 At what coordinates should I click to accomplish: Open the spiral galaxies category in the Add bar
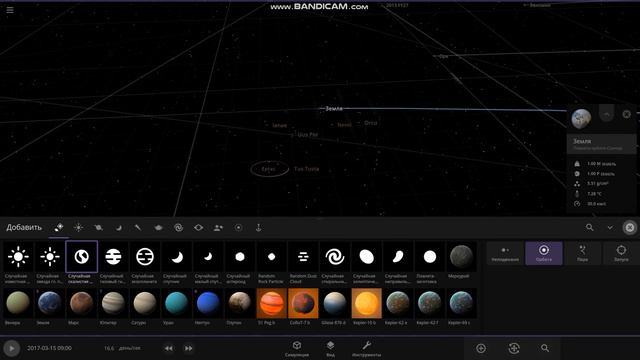click(178, 227)
